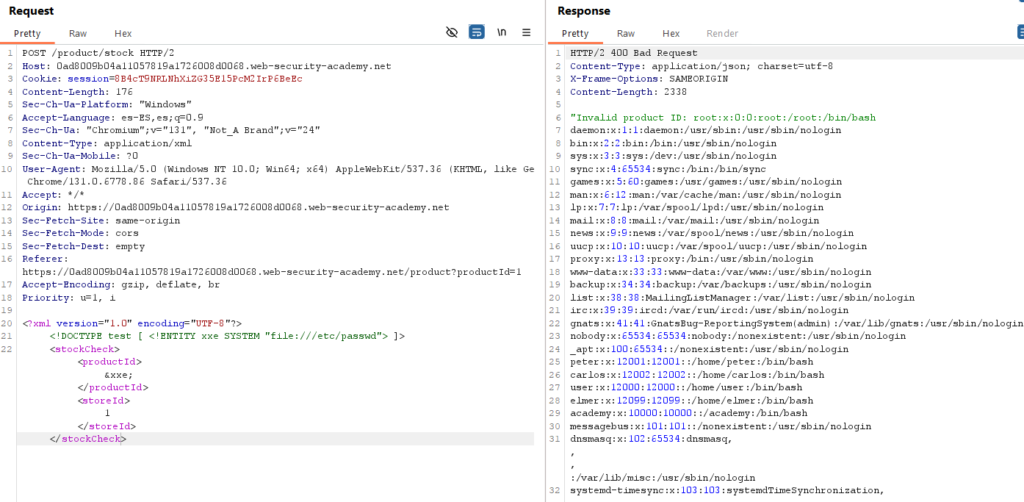Click the Cookie session value
This screenshot has height=502, width=1024.
pyautogui.click(x=208, y=79)
